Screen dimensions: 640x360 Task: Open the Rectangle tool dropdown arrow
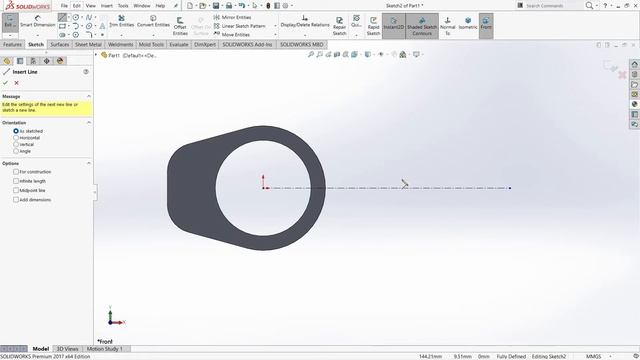tap(69, 26)
